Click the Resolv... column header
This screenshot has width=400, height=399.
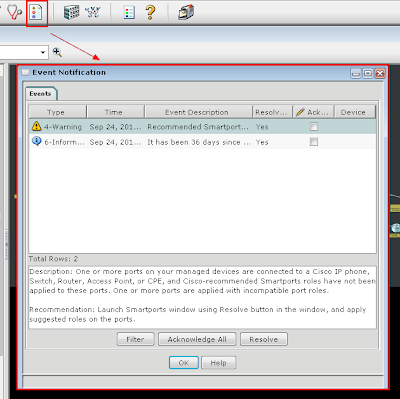tap(272, 112)
